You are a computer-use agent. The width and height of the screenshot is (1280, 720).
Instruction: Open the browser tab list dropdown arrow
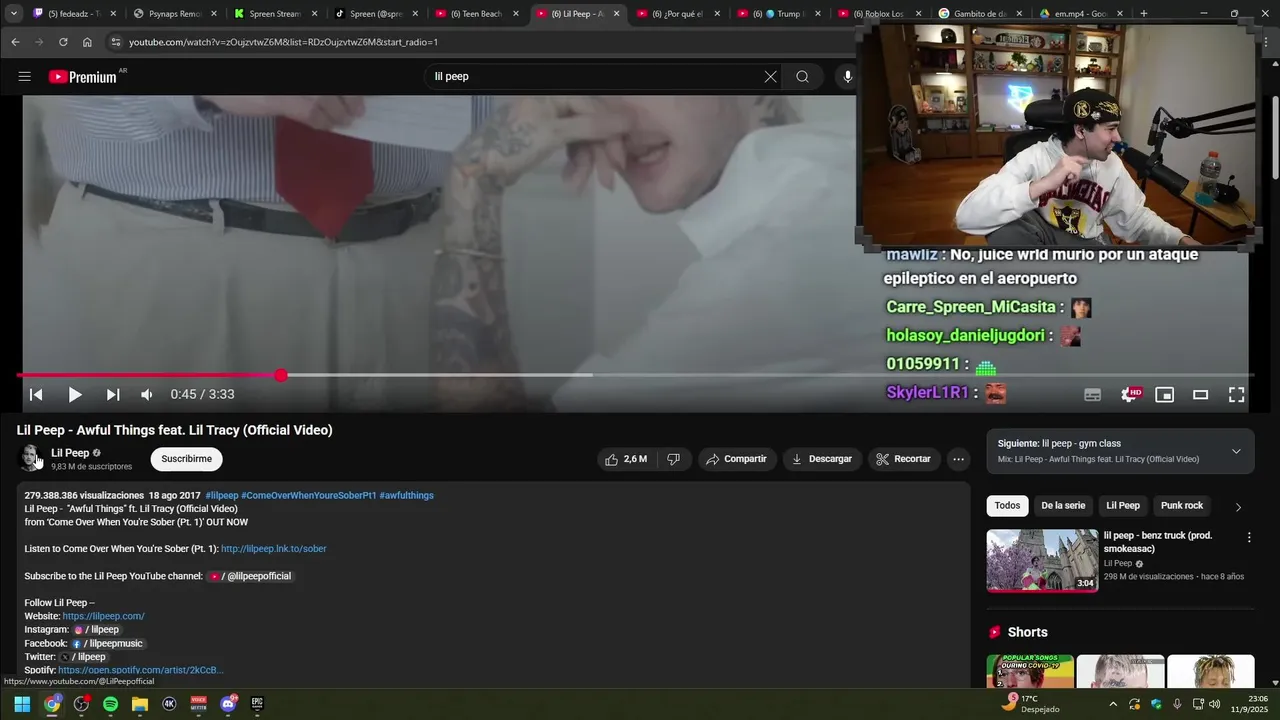tap(13, 14)
